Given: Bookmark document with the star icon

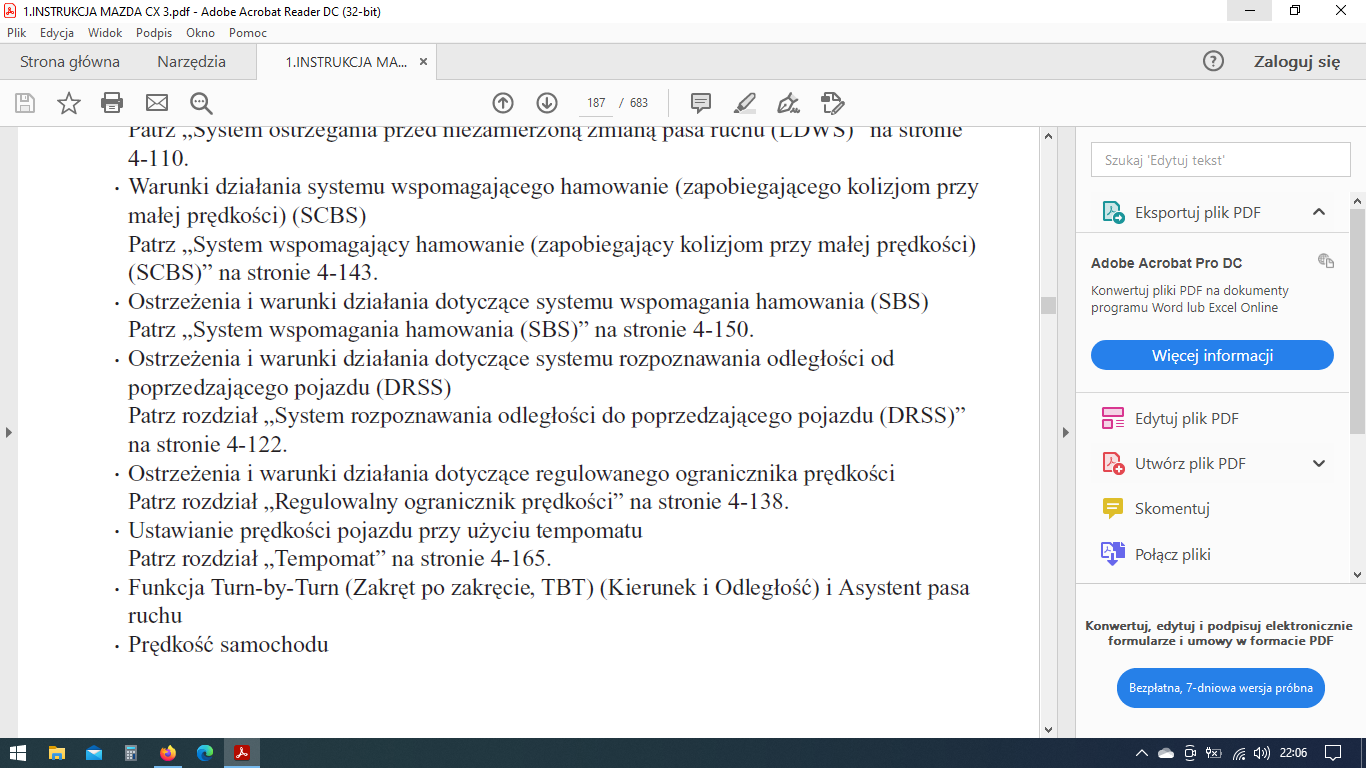Looking at the screenshot, I should coord(69,103).
